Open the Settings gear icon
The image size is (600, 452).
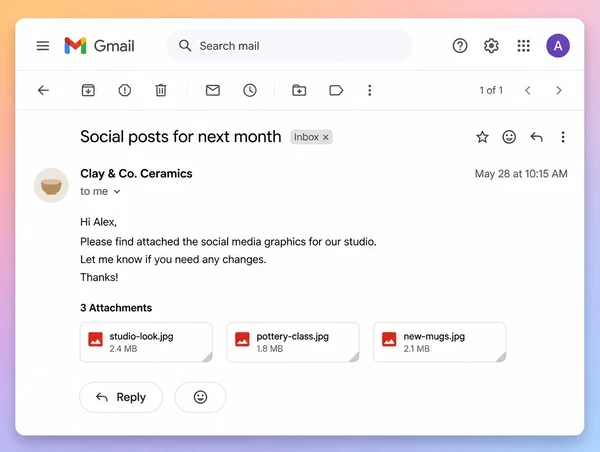tap(491, 46)
